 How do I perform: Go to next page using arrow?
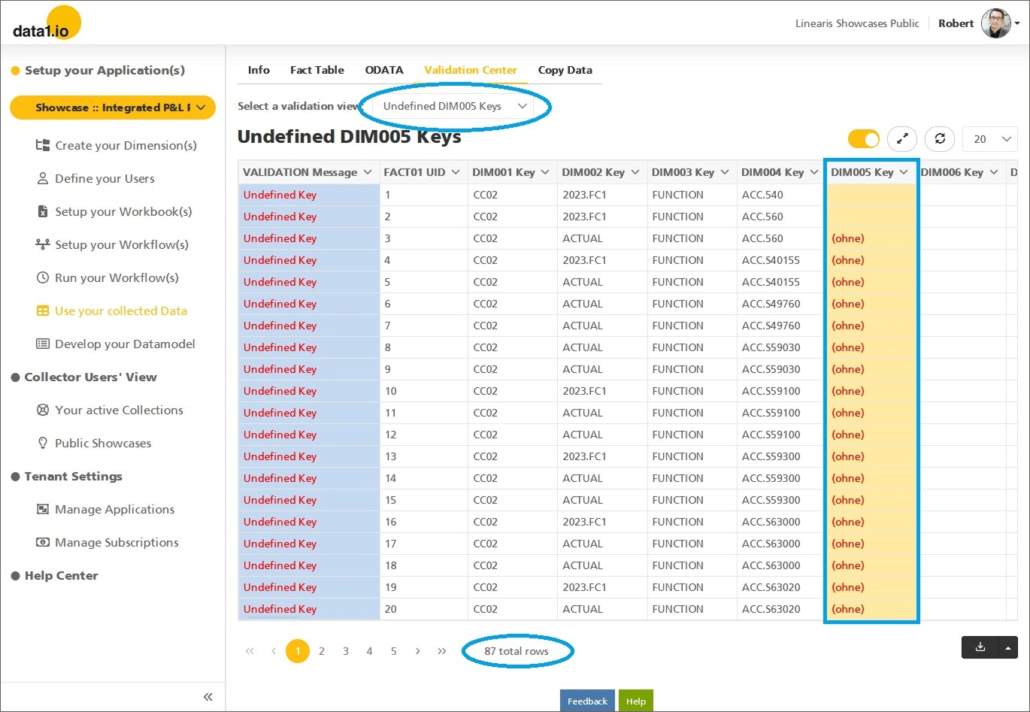coord(418,651)
